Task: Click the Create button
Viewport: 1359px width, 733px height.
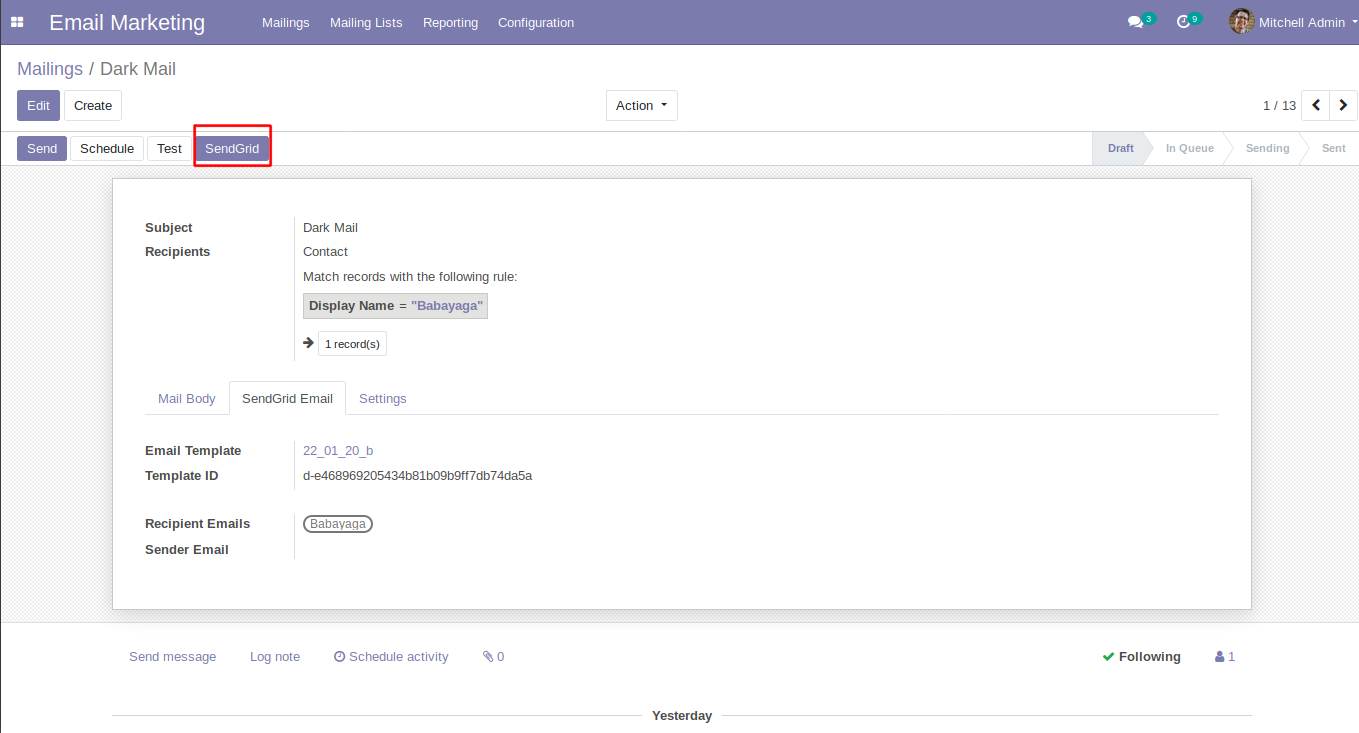Action: tap(93, 106)
